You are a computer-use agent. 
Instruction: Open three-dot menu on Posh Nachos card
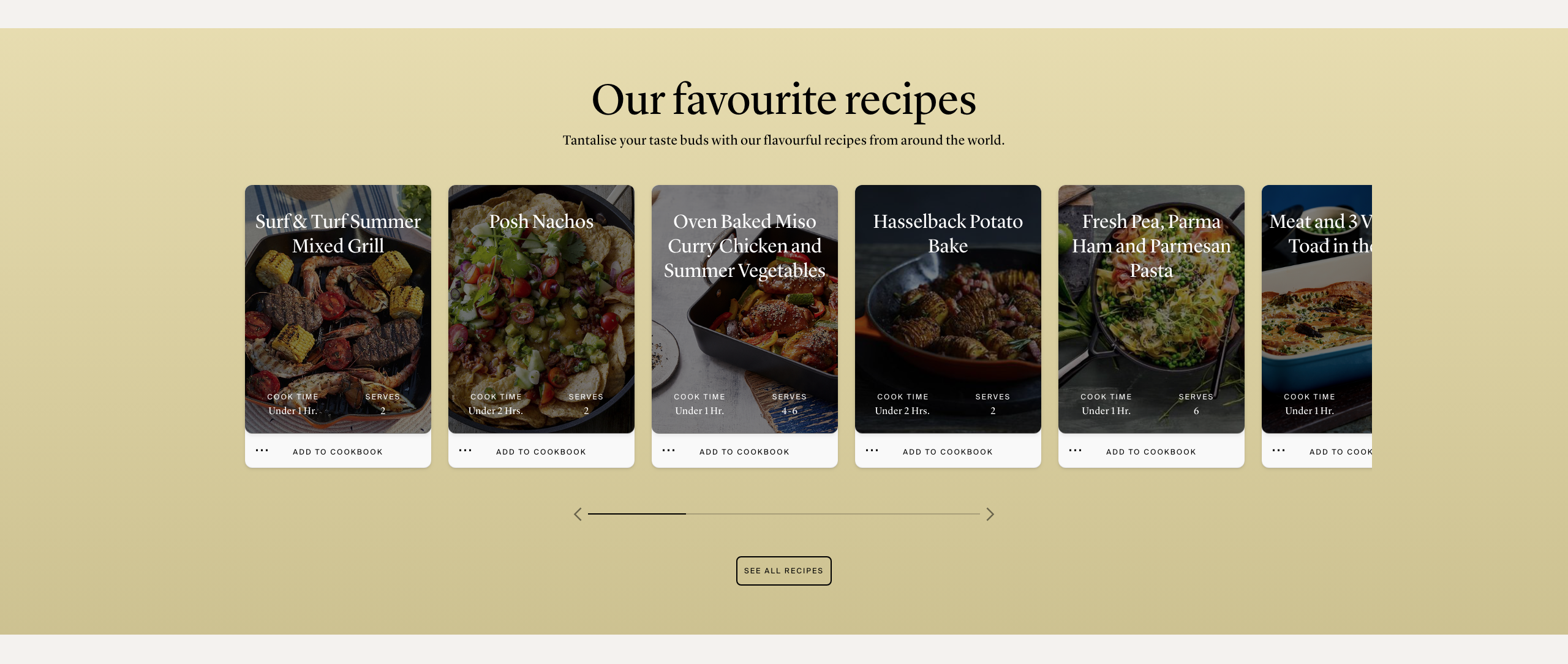(466, 451)
